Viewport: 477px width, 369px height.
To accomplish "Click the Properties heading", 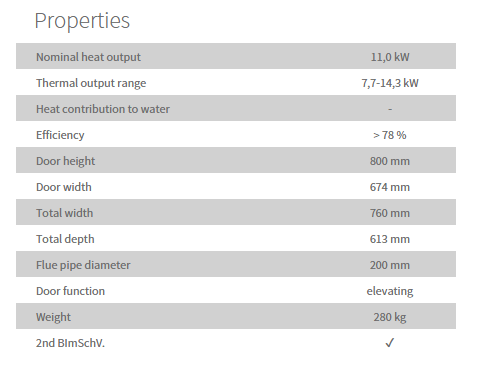I will point(82,21).
